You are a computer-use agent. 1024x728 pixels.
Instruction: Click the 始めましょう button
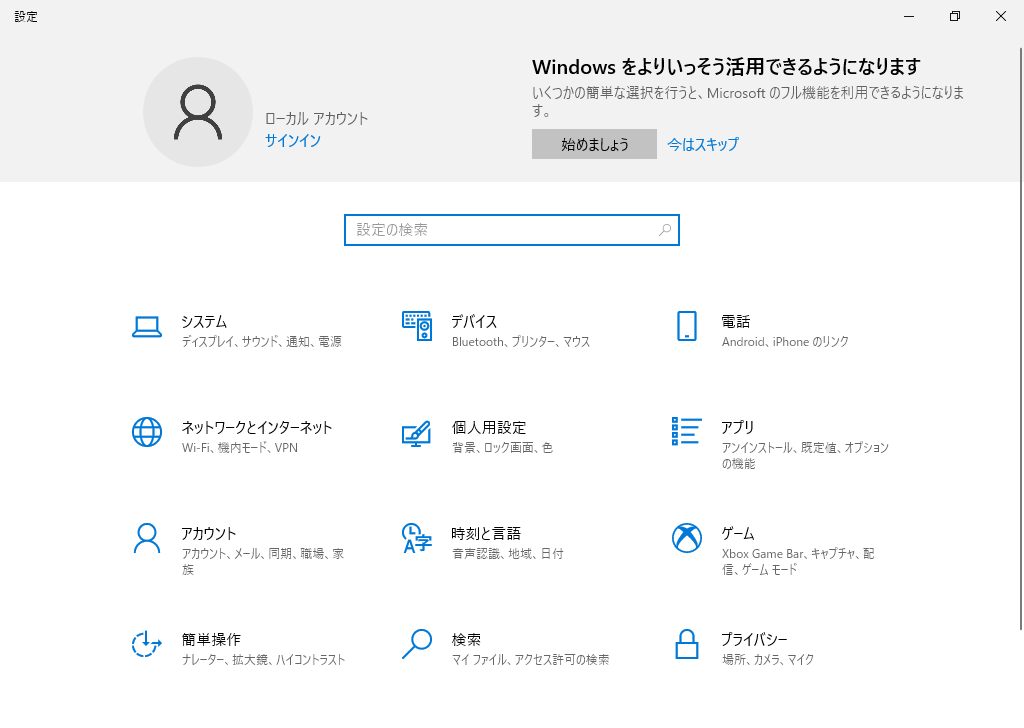click(594, 144)
